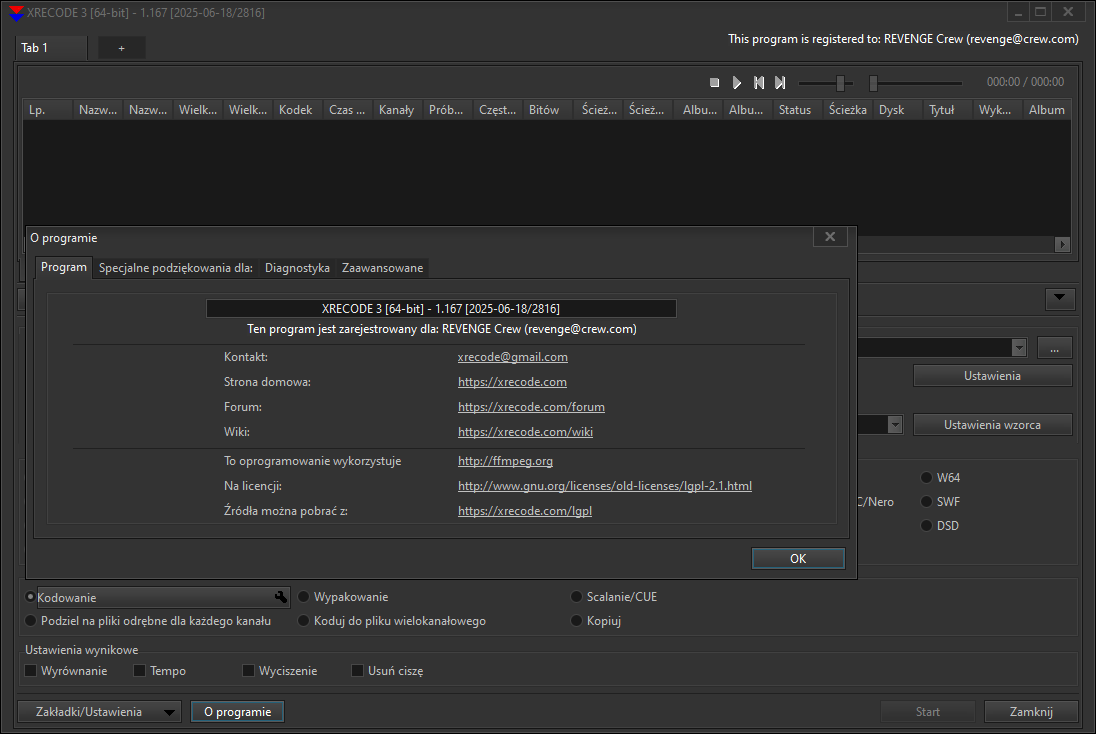Click the XRECODE version text box
Viewport: 1096px width, 734px height.
(441, 308)
